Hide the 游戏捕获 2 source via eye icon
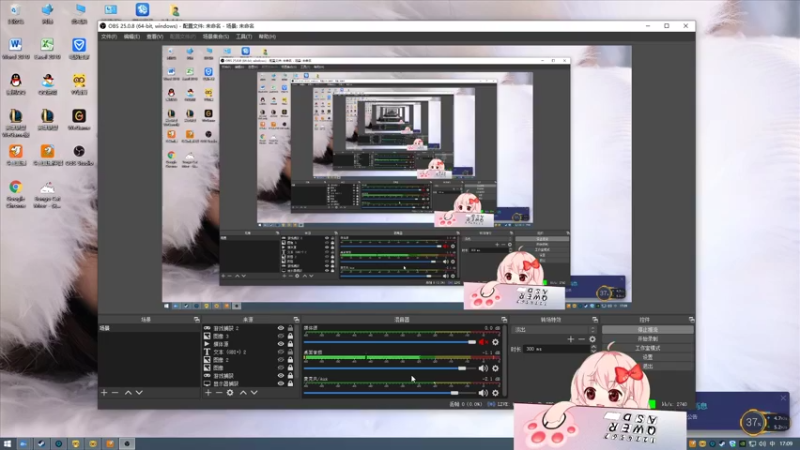800x450 pixels. 281,329
